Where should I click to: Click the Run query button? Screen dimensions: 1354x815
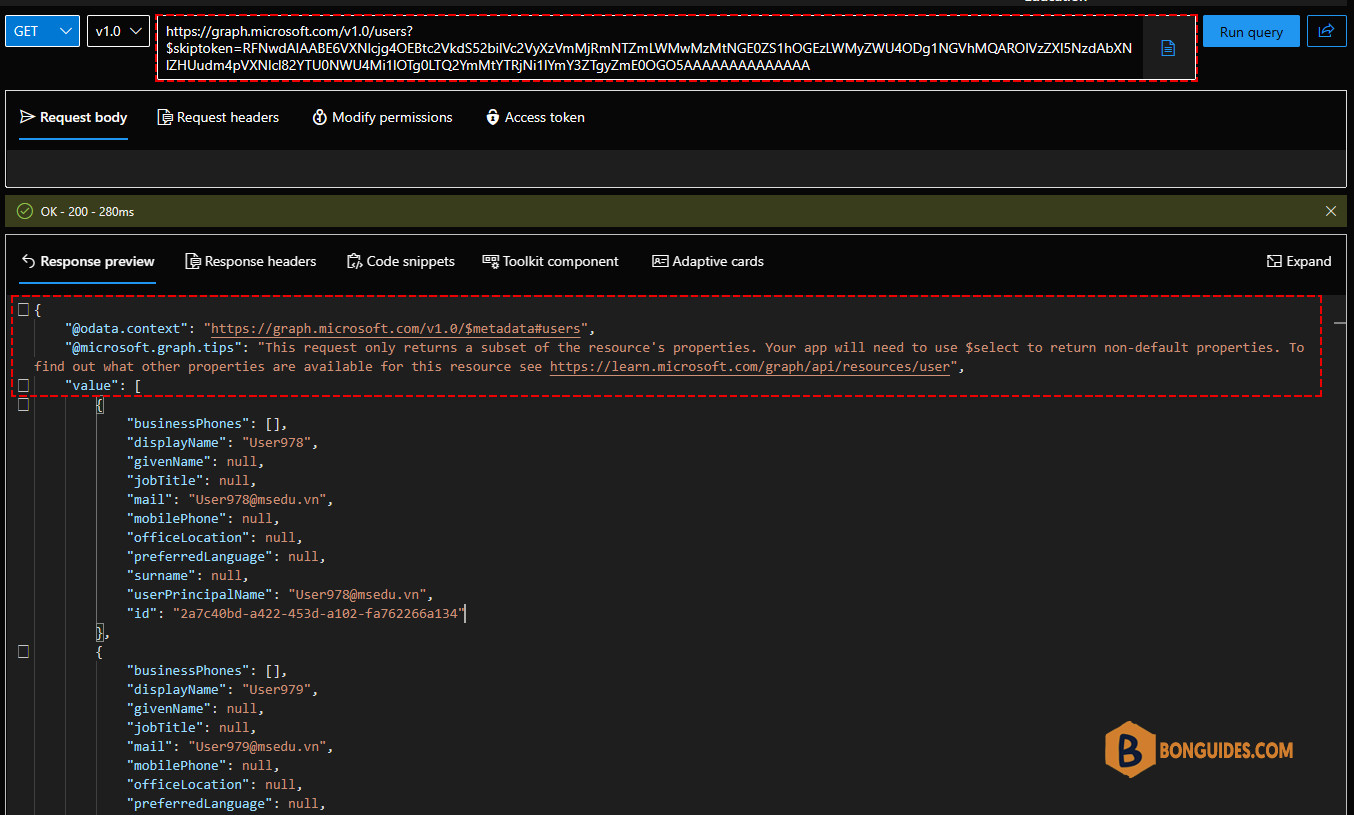(x=1251, y=31)
